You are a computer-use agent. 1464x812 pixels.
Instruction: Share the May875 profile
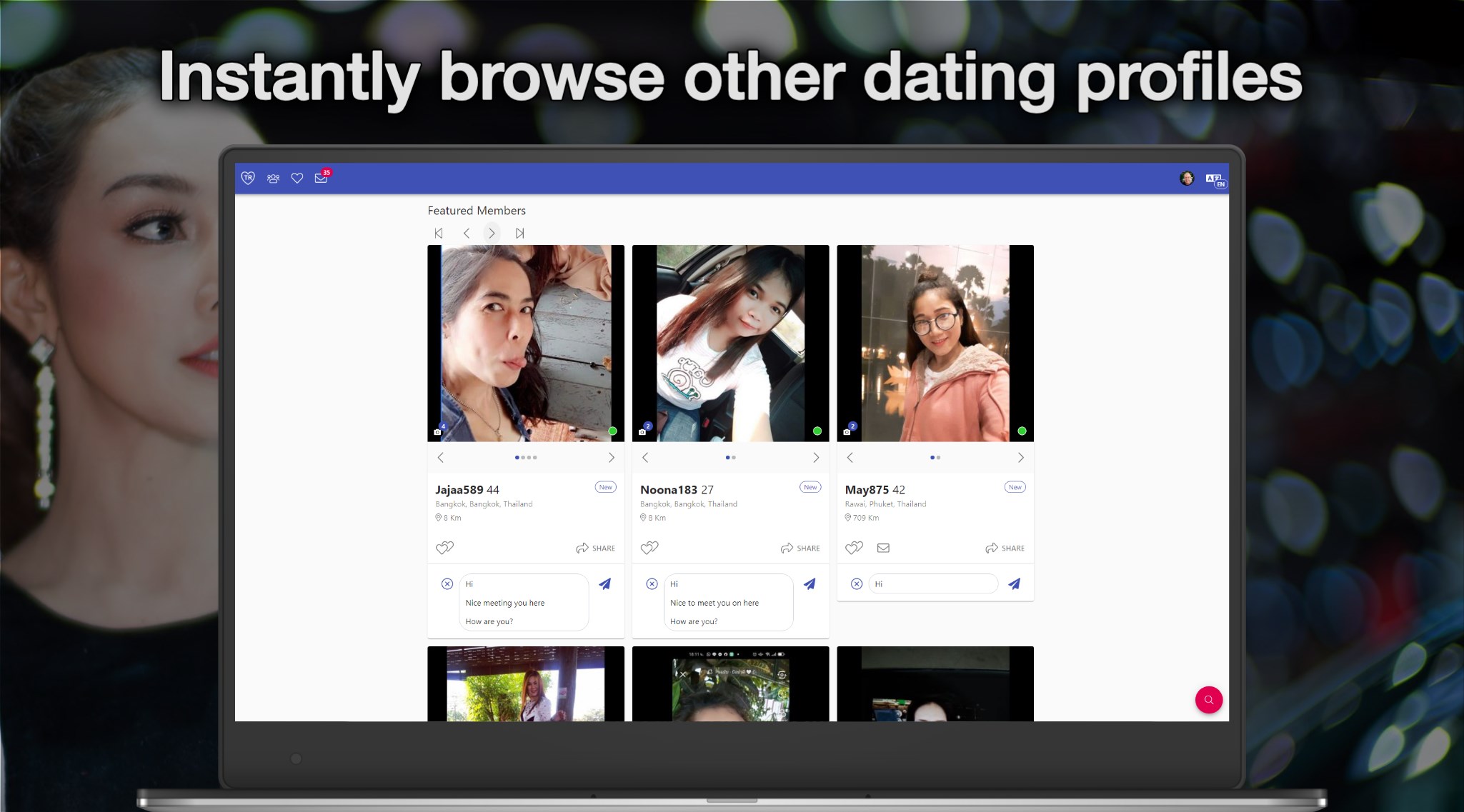click(x=1005, y=548)
